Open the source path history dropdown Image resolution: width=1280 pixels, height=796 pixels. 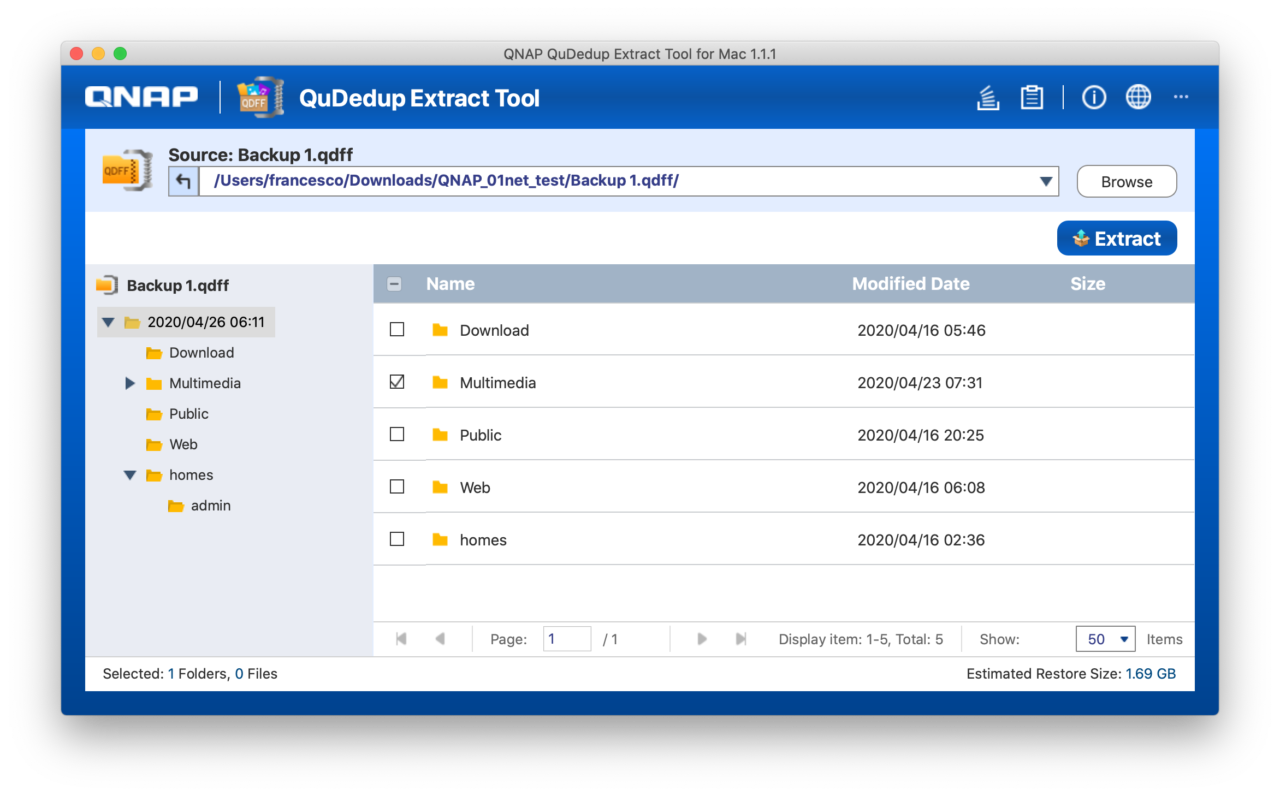click(1046, 181)
